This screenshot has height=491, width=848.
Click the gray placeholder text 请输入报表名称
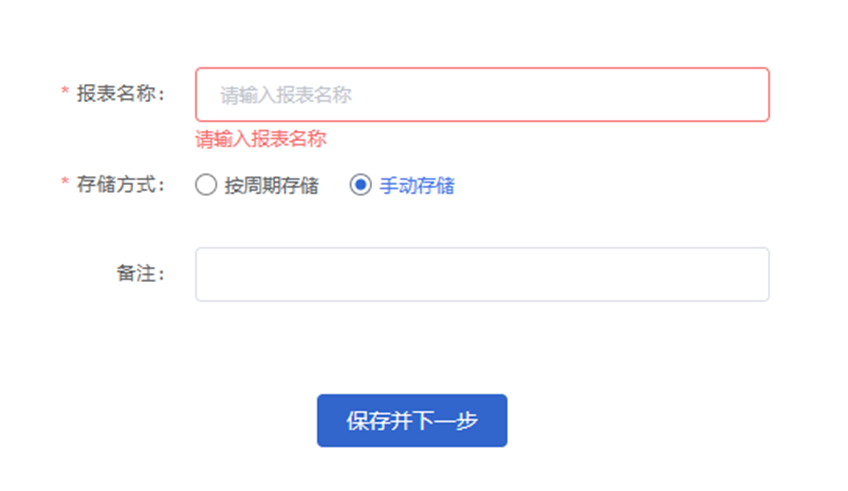(286, 95)
